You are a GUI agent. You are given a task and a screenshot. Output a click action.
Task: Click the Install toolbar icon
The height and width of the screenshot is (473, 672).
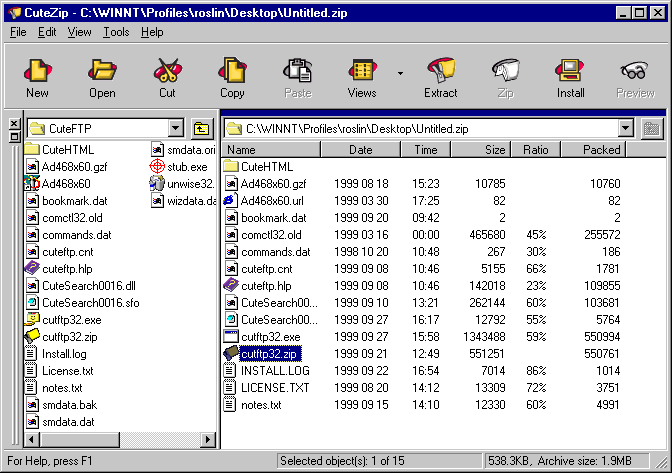[570, 71]
